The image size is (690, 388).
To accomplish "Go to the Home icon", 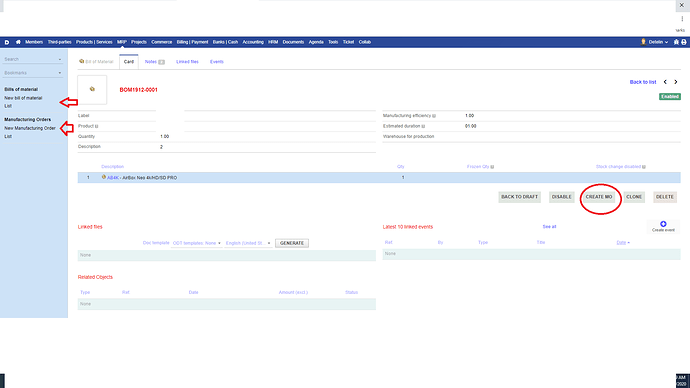I will (x=18, y=42).
